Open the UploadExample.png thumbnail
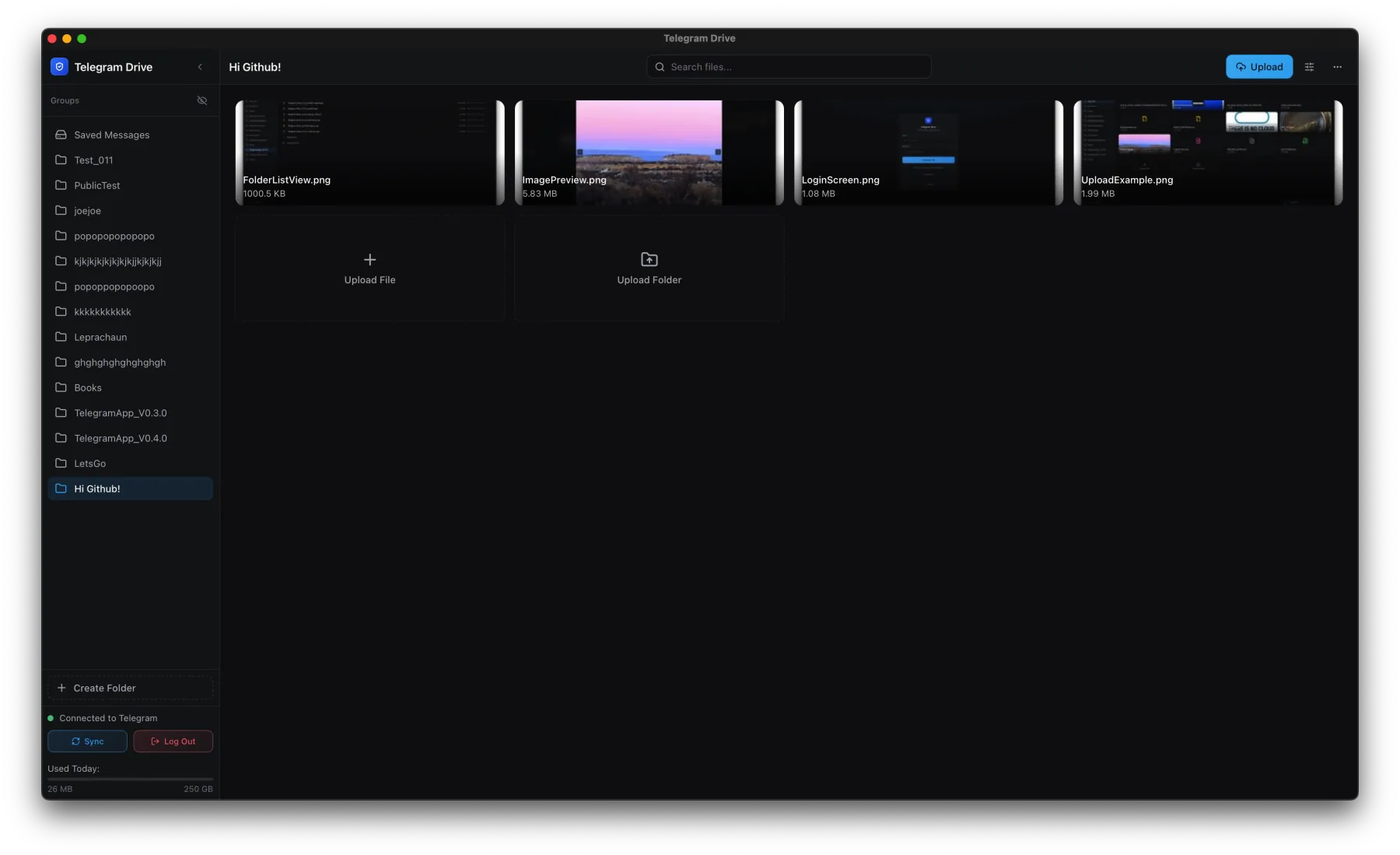Viewport: 1400px width, 855px height. tap(1208, 152)
